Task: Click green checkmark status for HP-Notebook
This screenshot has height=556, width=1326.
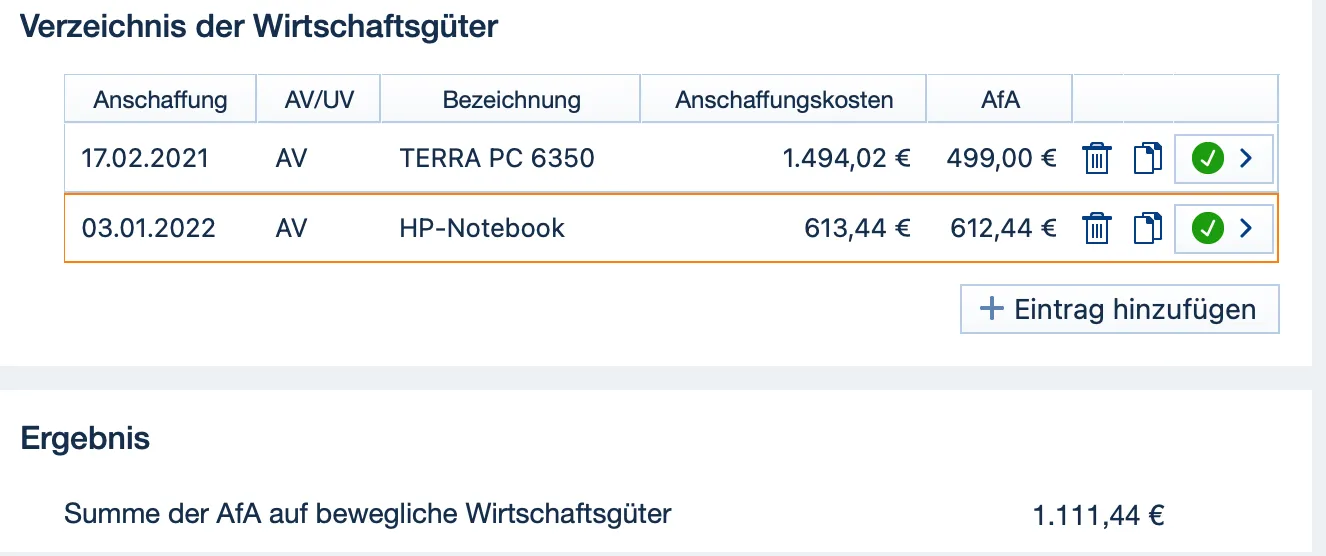Action: click(1208, 229)
